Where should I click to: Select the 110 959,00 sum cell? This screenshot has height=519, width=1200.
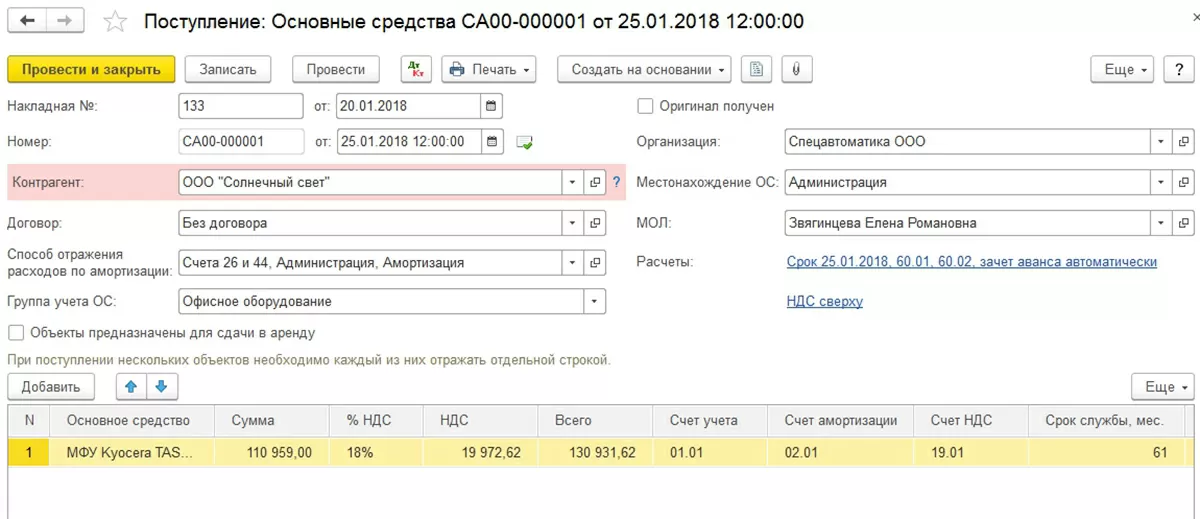tap(271, 453)
